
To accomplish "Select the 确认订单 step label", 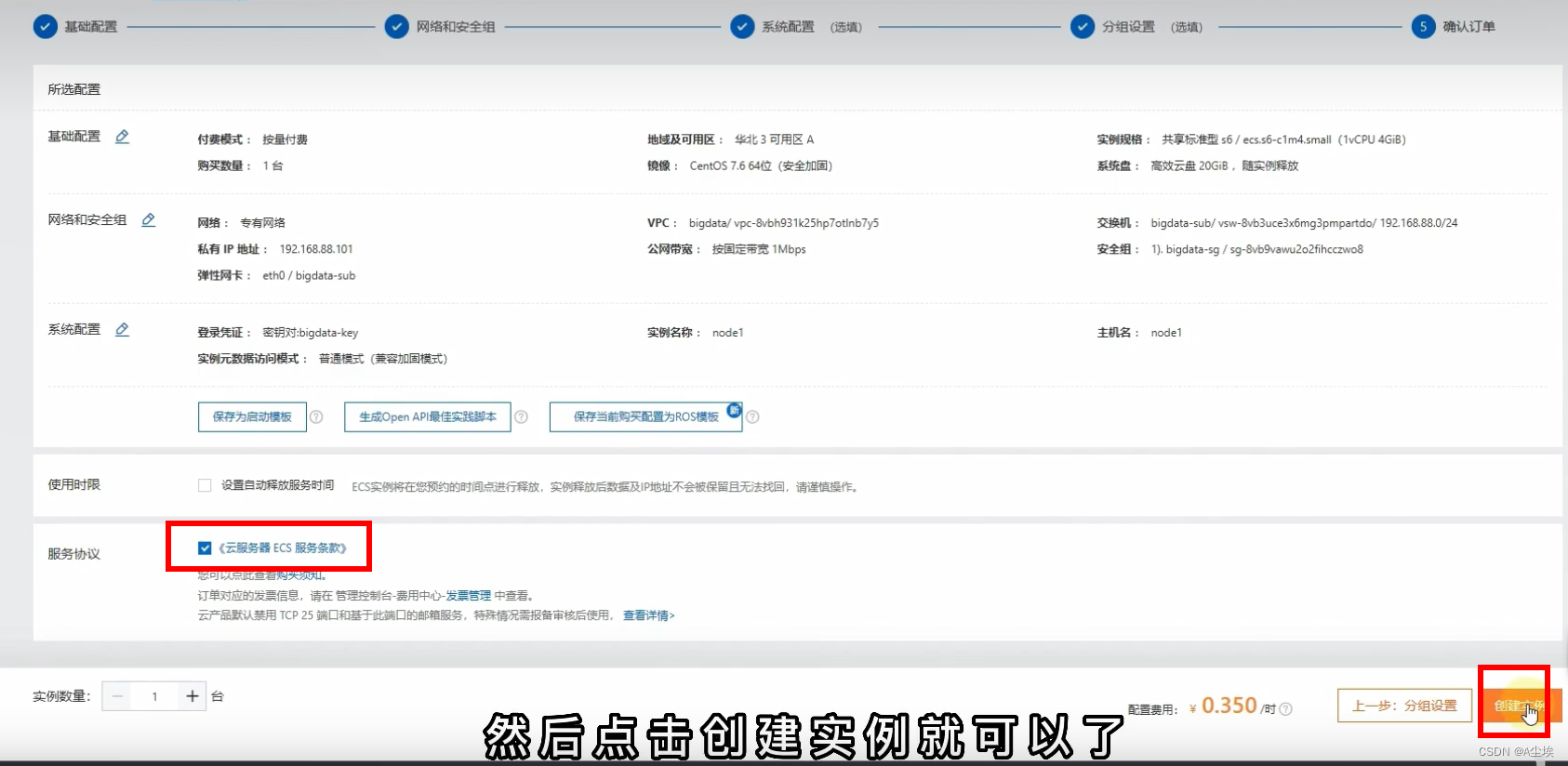I will (1469, 27).
